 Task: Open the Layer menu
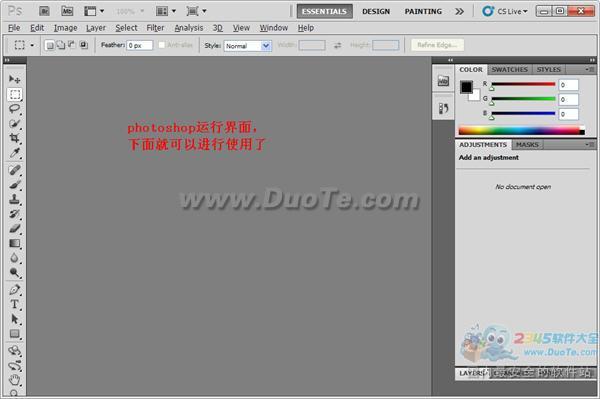[x=96, y=28]
